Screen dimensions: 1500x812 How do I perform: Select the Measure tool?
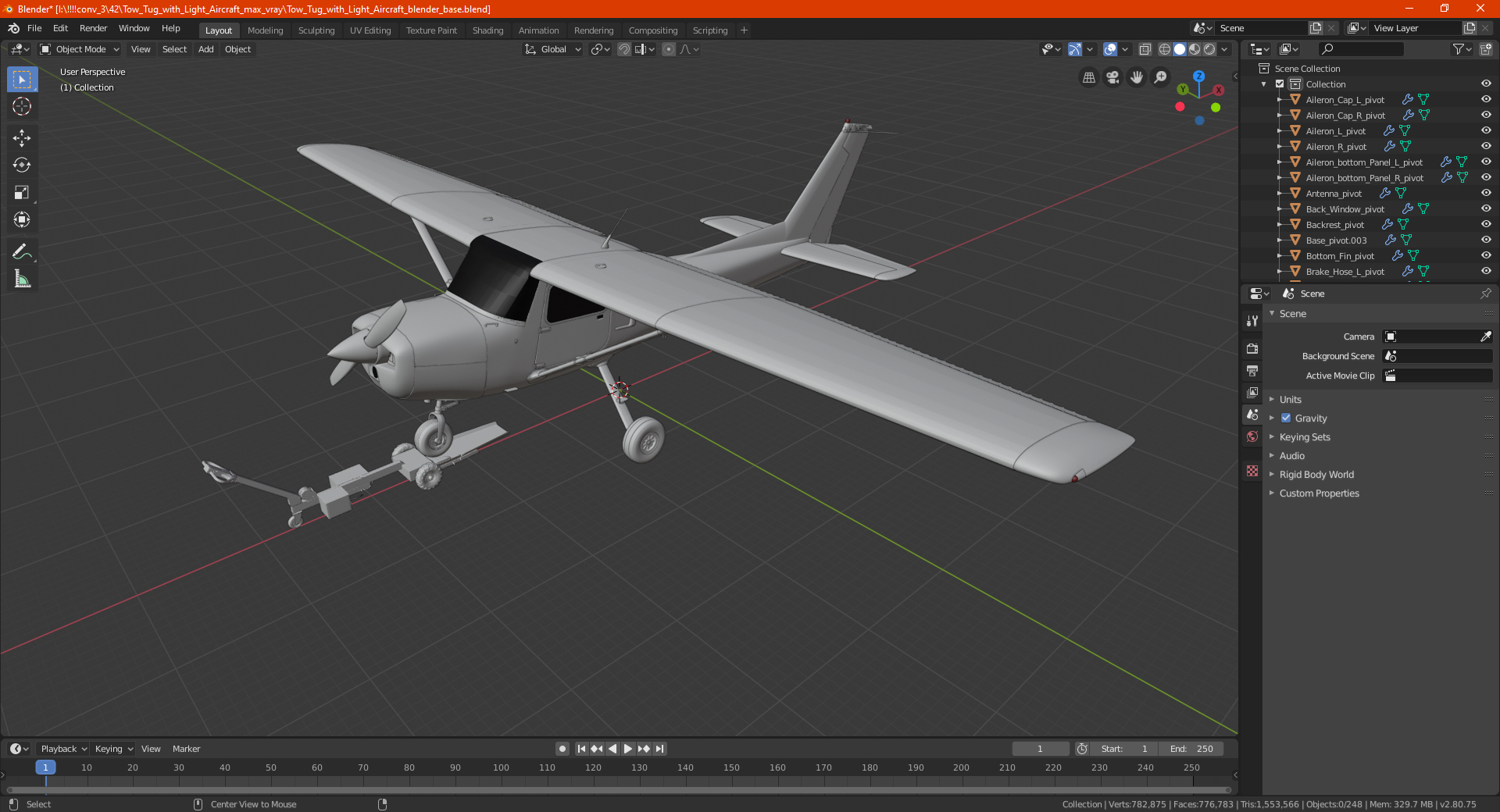click(x=22, y=279)
